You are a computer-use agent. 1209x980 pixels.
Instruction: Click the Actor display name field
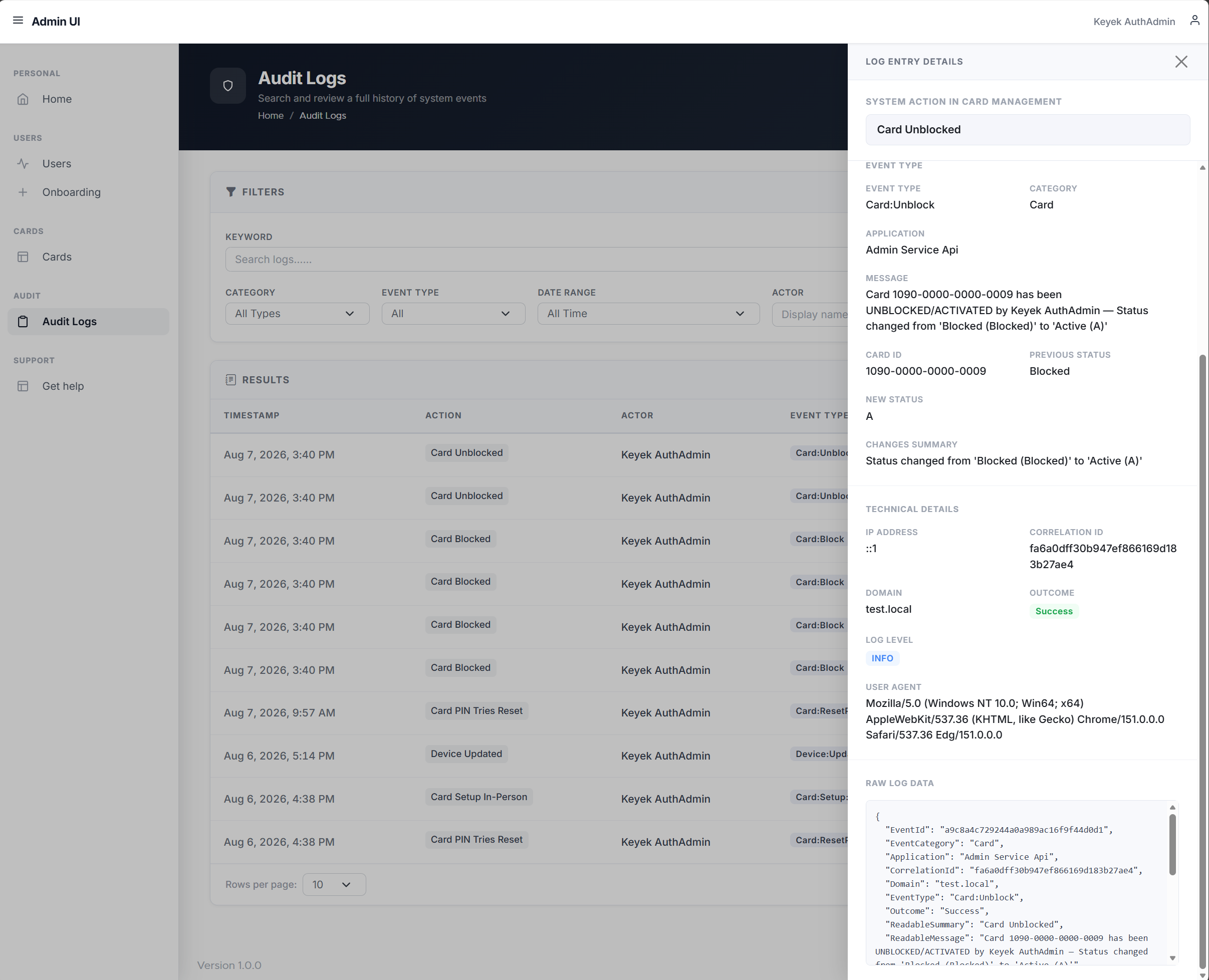pos(810,315)
